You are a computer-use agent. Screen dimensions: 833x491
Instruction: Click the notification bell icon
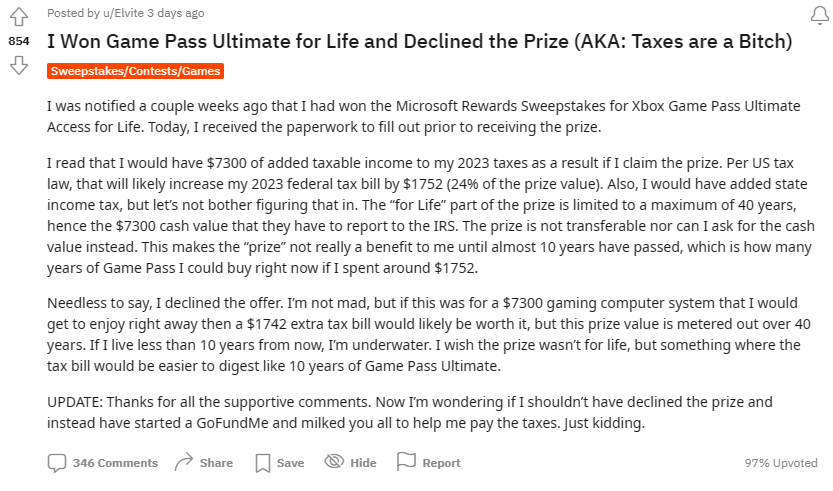click(x=817, y=14)
